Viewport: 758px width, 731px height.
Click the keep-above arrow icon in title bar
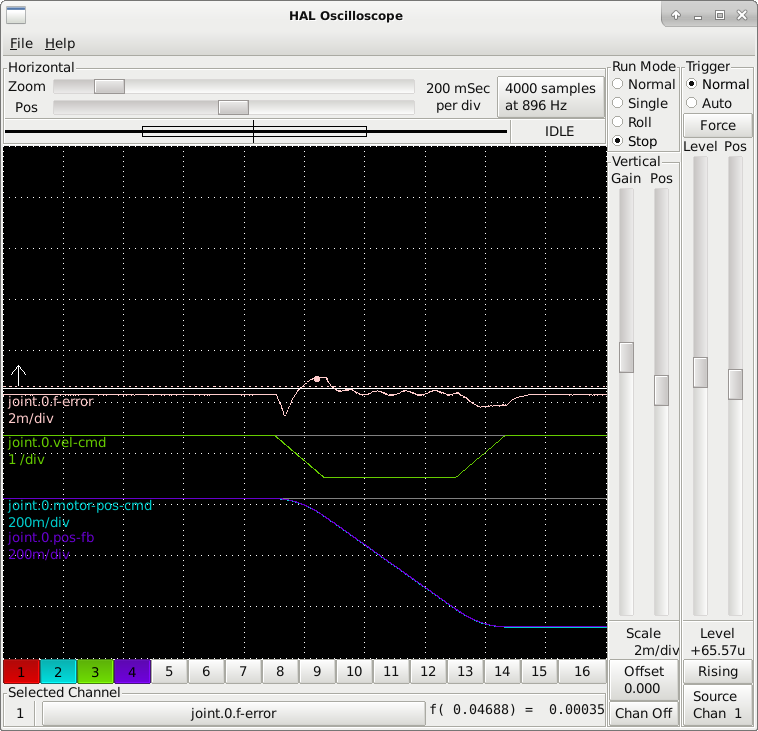[676, 15]
